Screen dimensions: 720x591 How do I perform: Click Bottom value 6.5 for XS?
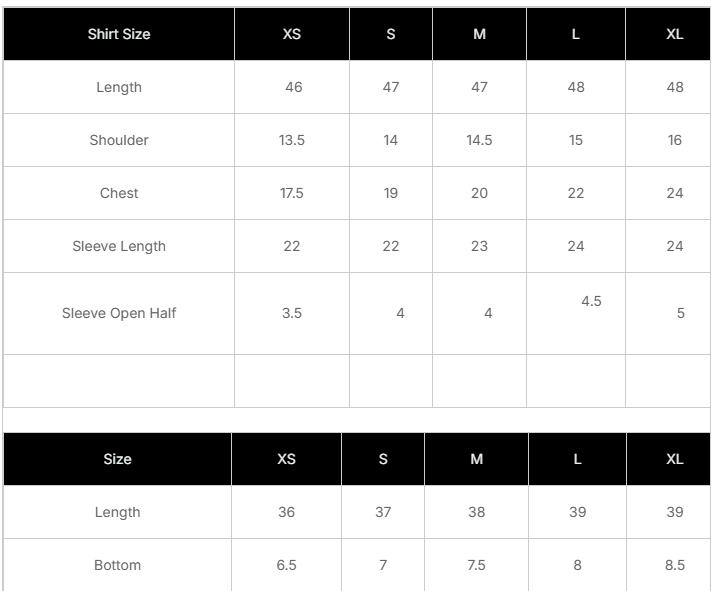tap(286, 565)
